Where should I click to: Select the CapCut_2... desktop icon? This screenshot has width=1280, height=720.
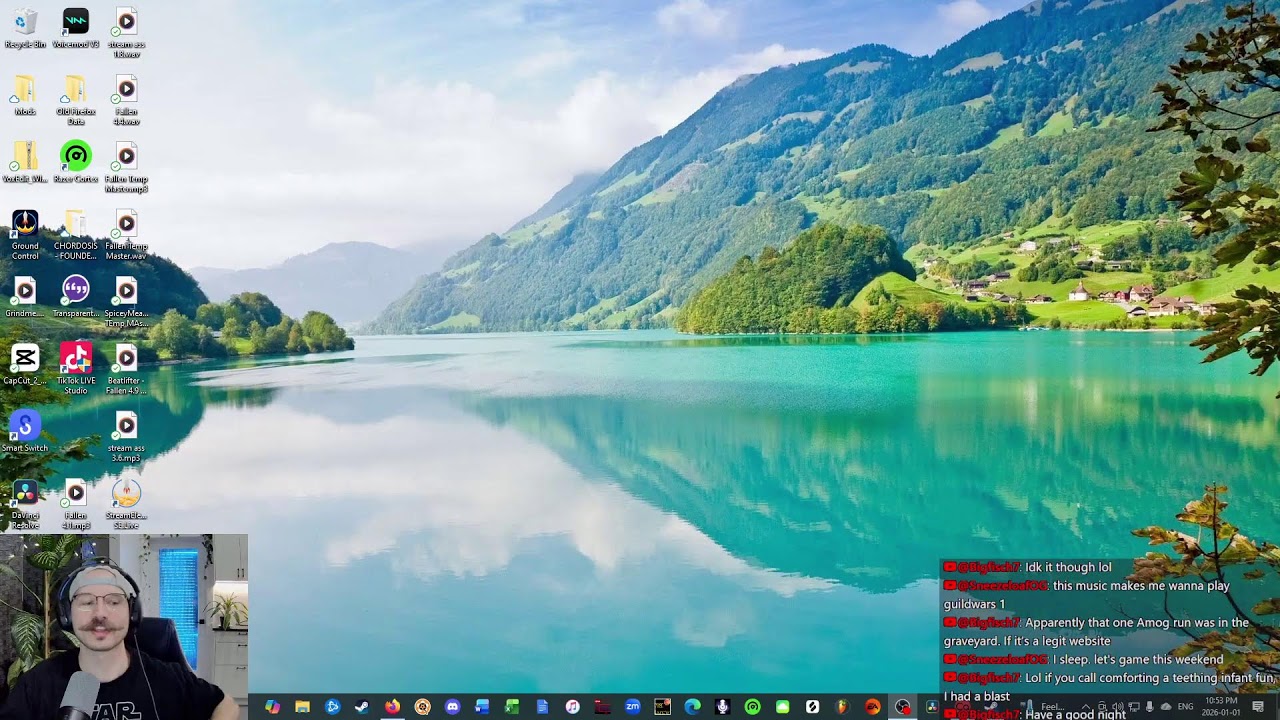[x=25, y=364]
